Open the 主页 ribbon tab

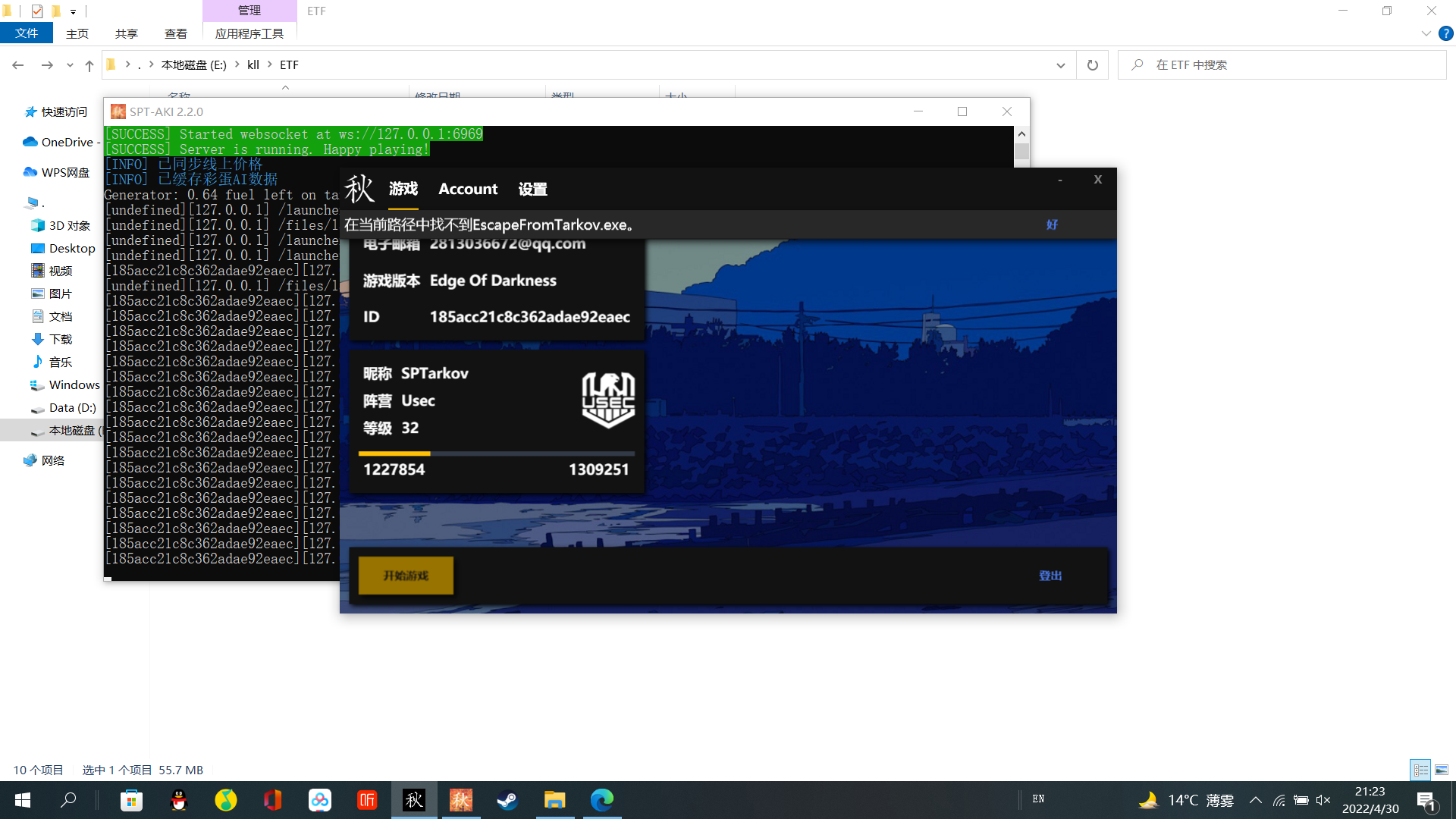tap(77, 33)
